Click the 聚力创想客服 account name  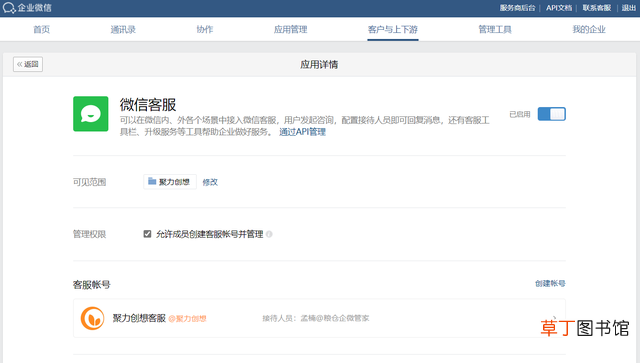[139, 318]
